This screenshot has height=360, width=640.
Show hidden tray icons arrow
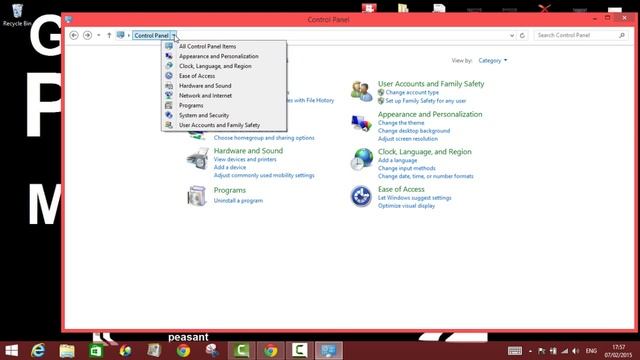(x=530, y=351)
